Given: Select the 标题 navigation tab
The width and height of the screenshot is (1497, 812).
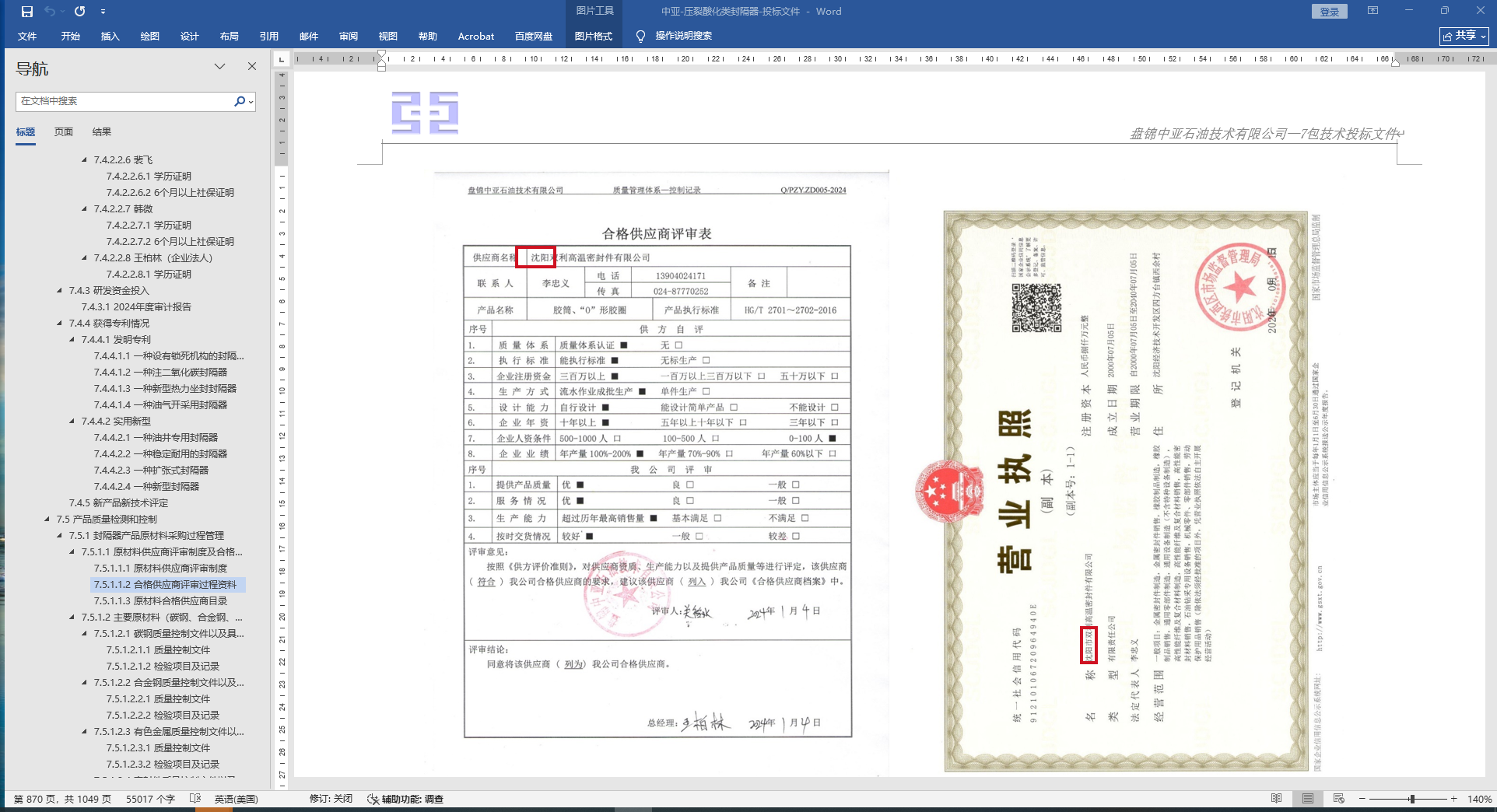Looking at the screenshot, I should click(26, 132).
